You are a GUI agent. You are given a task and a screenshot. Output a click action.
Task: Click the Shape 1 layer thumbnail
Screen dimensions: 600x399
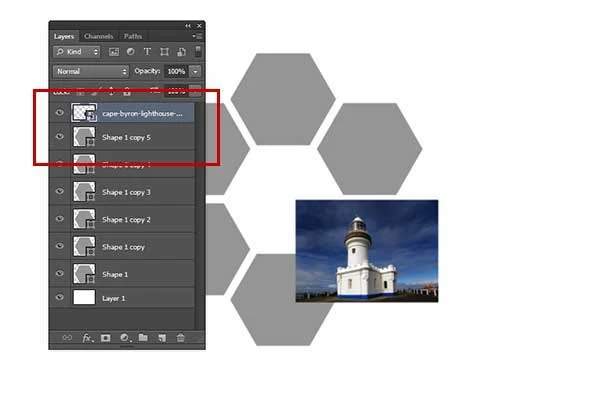point(84,274)
